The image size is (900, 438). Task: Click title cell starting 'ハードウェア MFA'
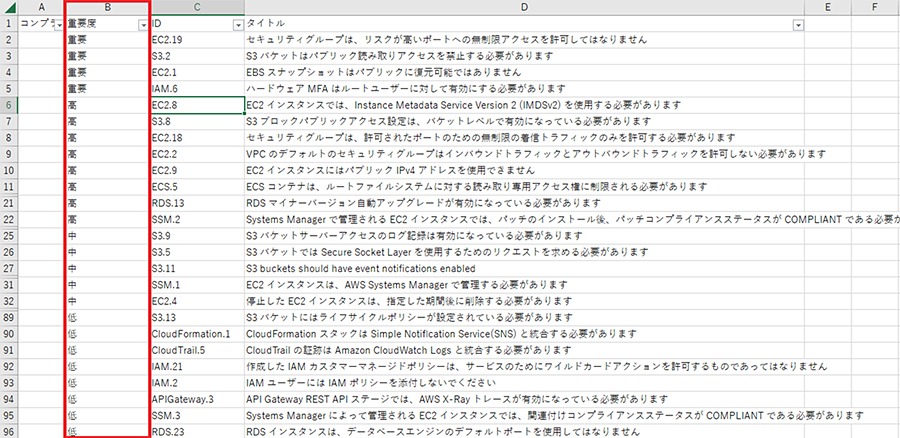click(x=524, y=88)
